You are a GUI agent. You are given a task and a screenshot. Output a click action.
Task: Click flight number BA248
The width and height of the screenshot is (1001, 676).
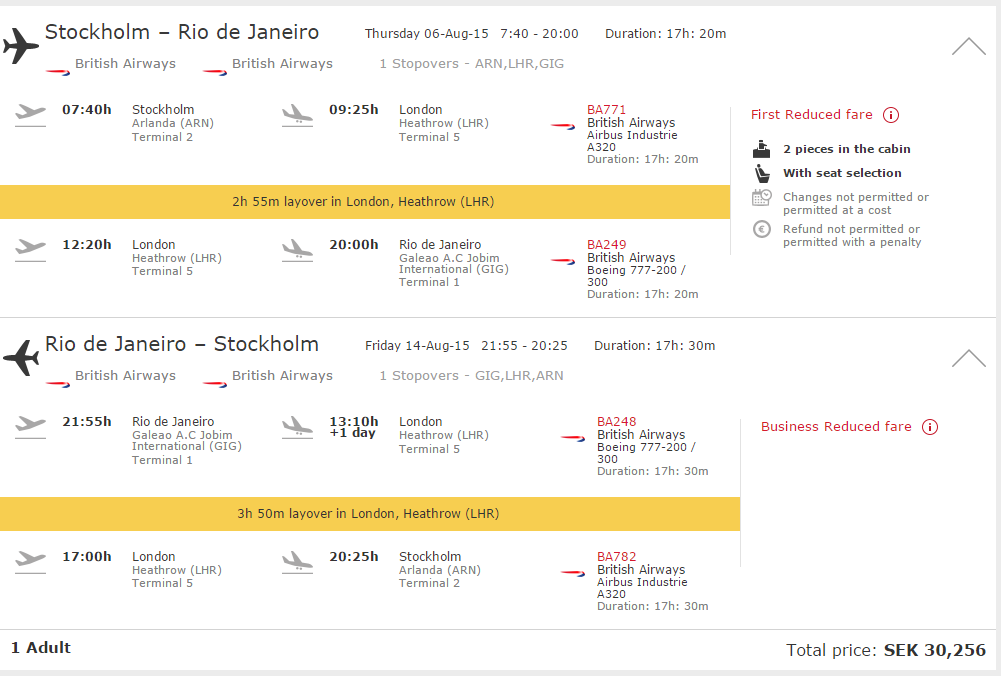tap(616, 422)
